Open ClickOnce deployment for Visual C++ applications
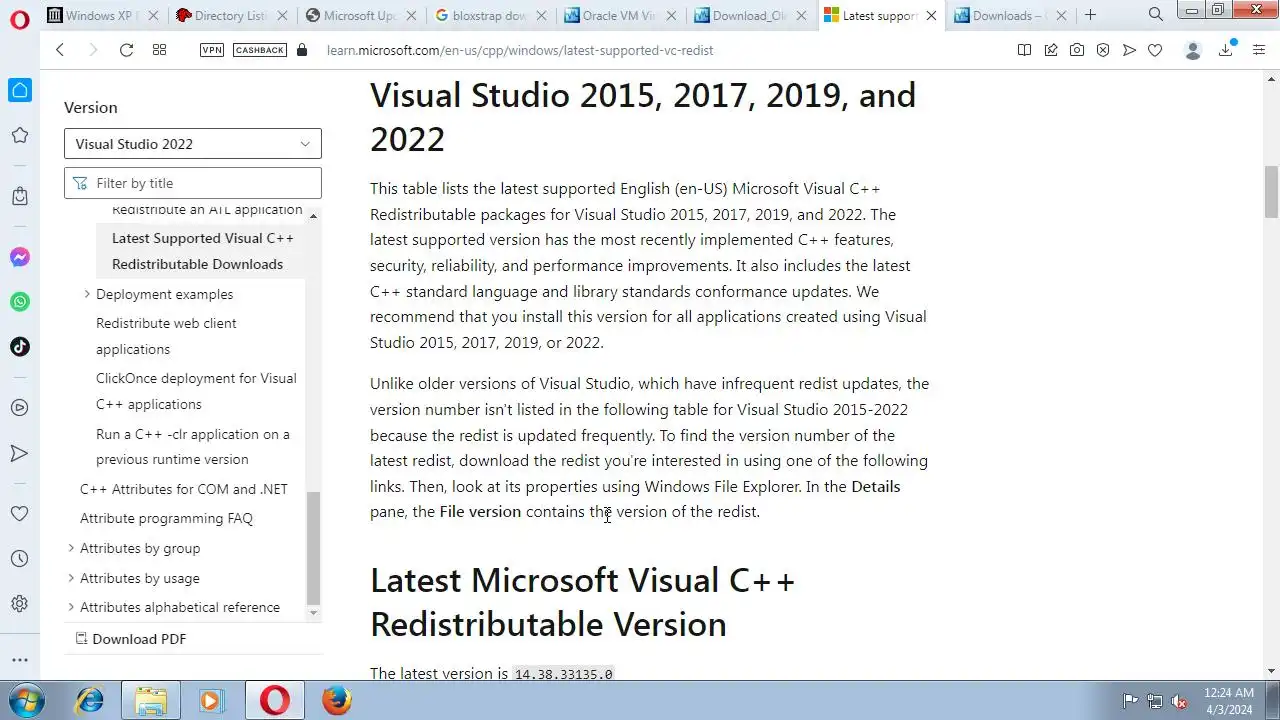Viewport: 1280px width, 720px height. (196, 391)
